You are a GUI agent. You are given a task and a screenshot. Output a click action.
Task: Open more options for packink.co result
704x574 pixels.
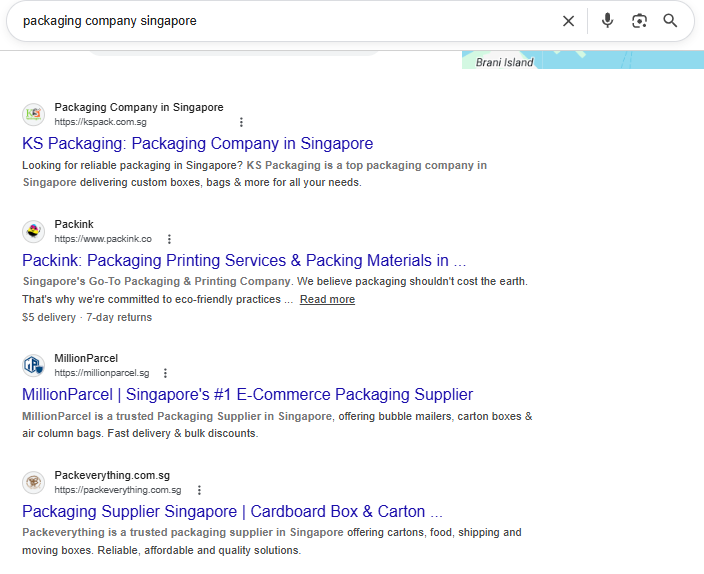click(x=169, y=239)
